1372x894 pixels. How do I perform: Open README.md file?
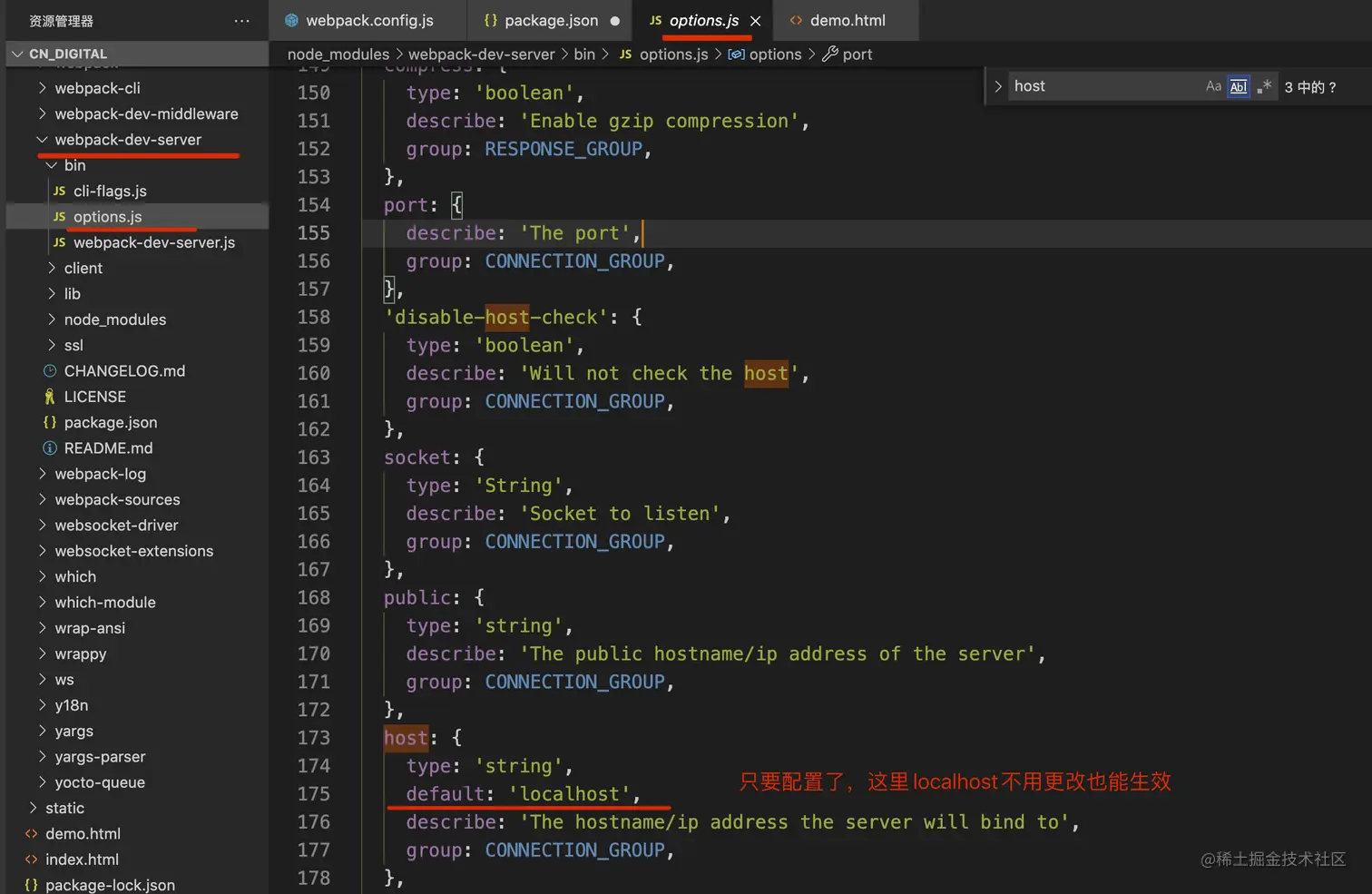coord(108,448)
